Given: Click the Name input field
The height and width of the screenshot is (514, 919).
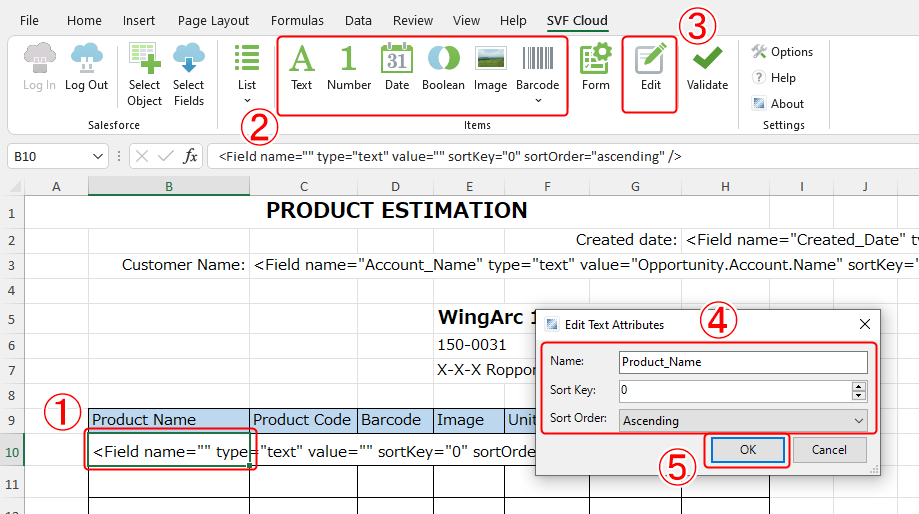Looking at the screenshot, I should 742,362.
